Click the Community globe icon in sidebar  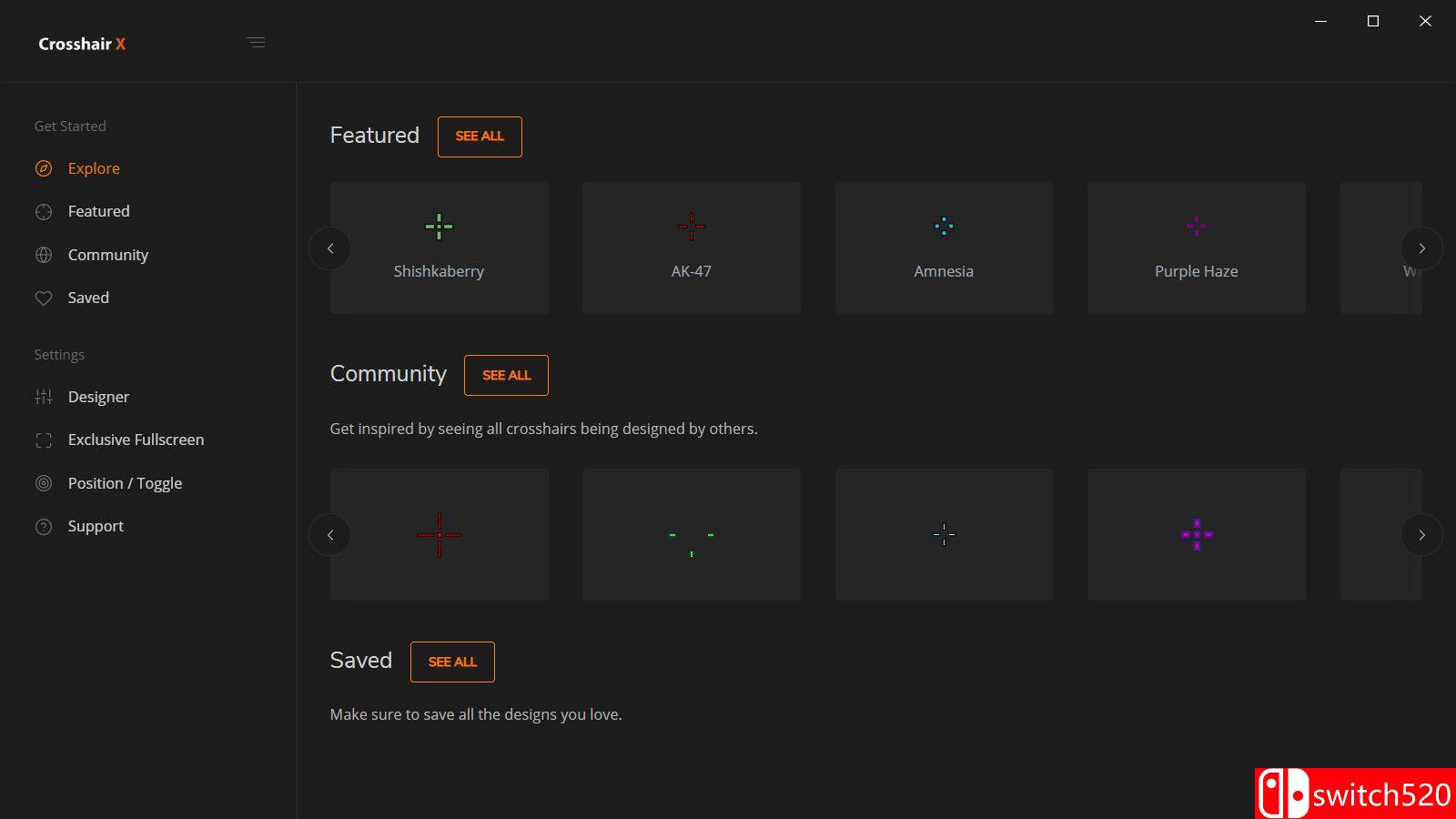tap(44, 255)
